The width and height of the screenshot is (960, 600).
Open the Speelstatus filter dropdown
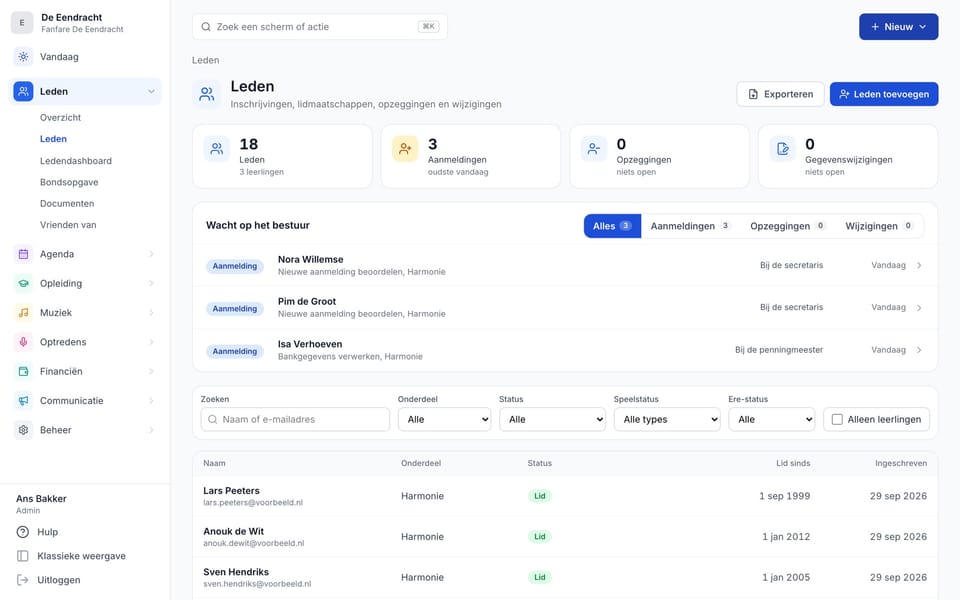(x=667, y=419)
